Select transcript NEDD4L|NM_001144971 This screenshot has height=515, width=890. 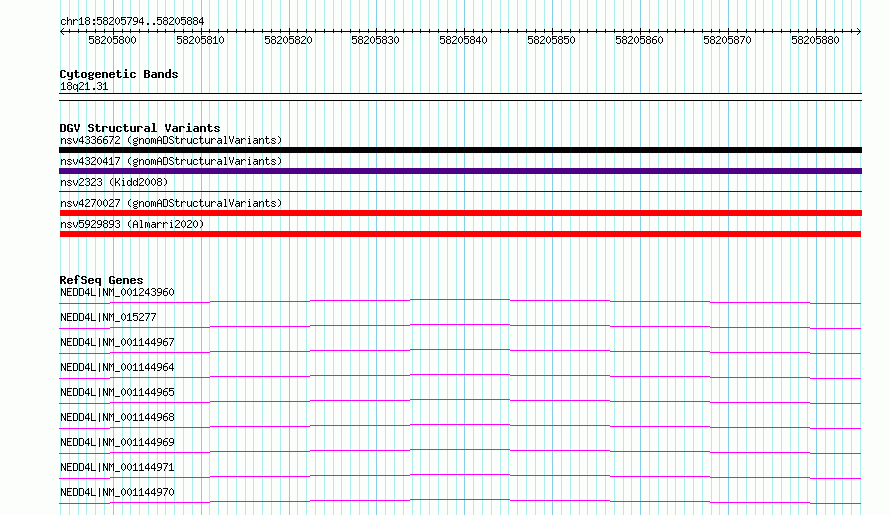(x=117, y=467)
